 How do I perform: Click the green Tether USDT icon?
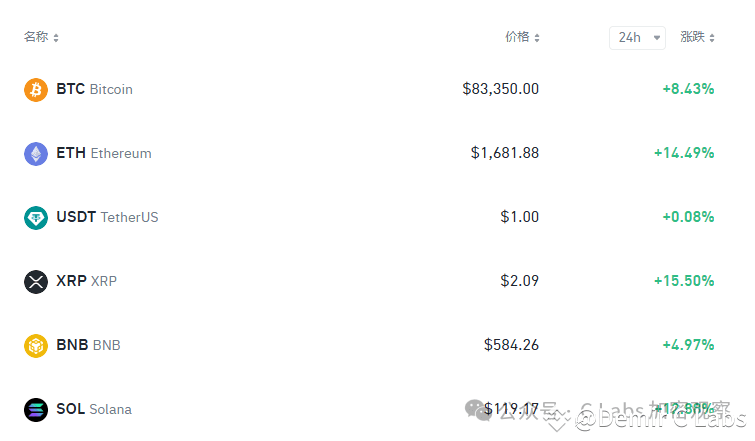(36, 218)
